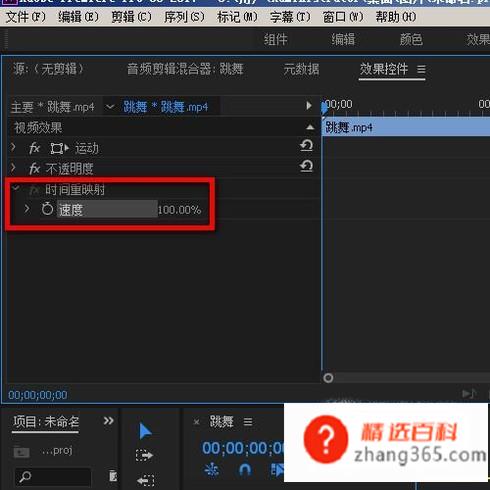Click the project search field
This screenshot has height=490, width=490.
53,477
